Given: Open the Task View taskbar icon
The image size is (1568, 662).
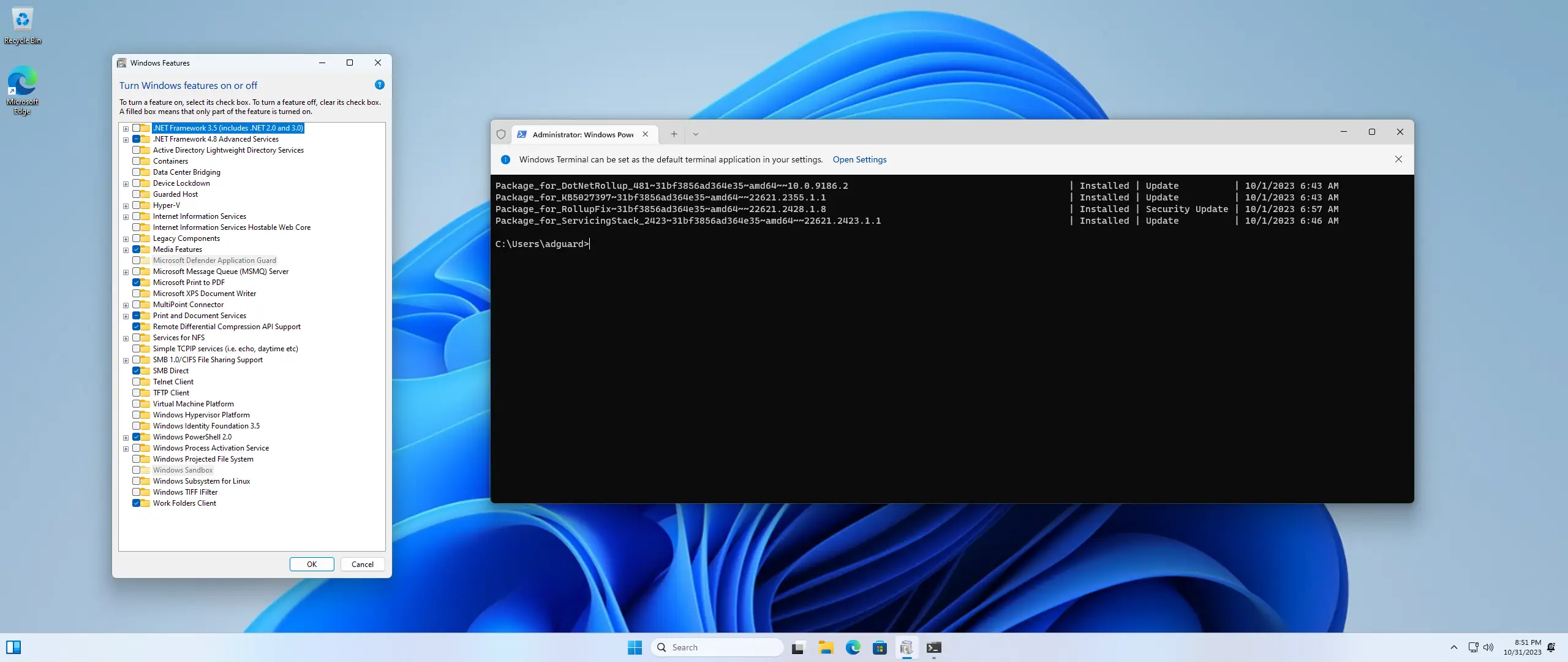Looking at the screenshot, I should coord(797,647).
